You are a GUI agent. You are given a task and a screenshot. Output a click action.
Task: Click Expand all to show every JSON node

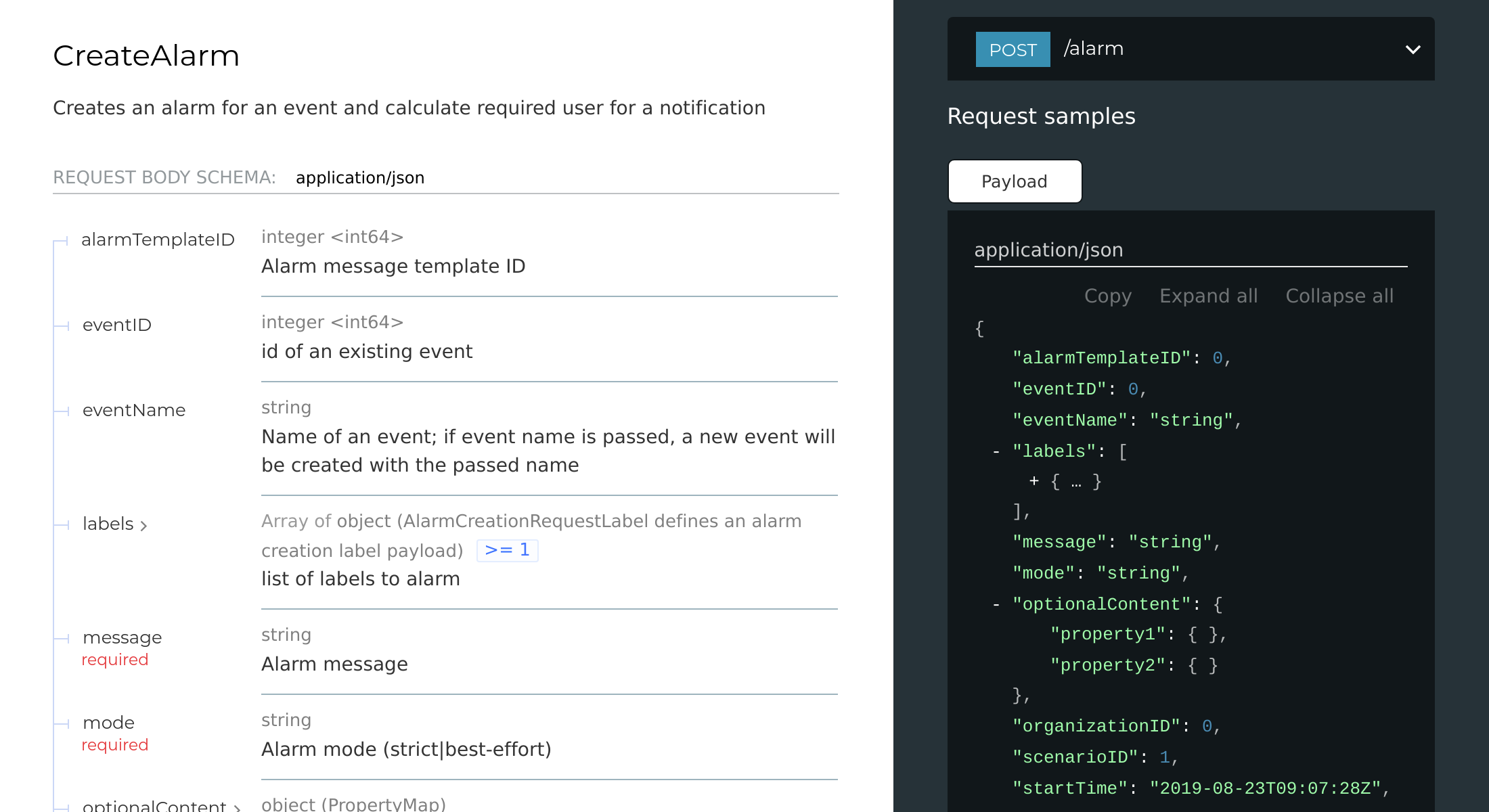coord(1208,296)
